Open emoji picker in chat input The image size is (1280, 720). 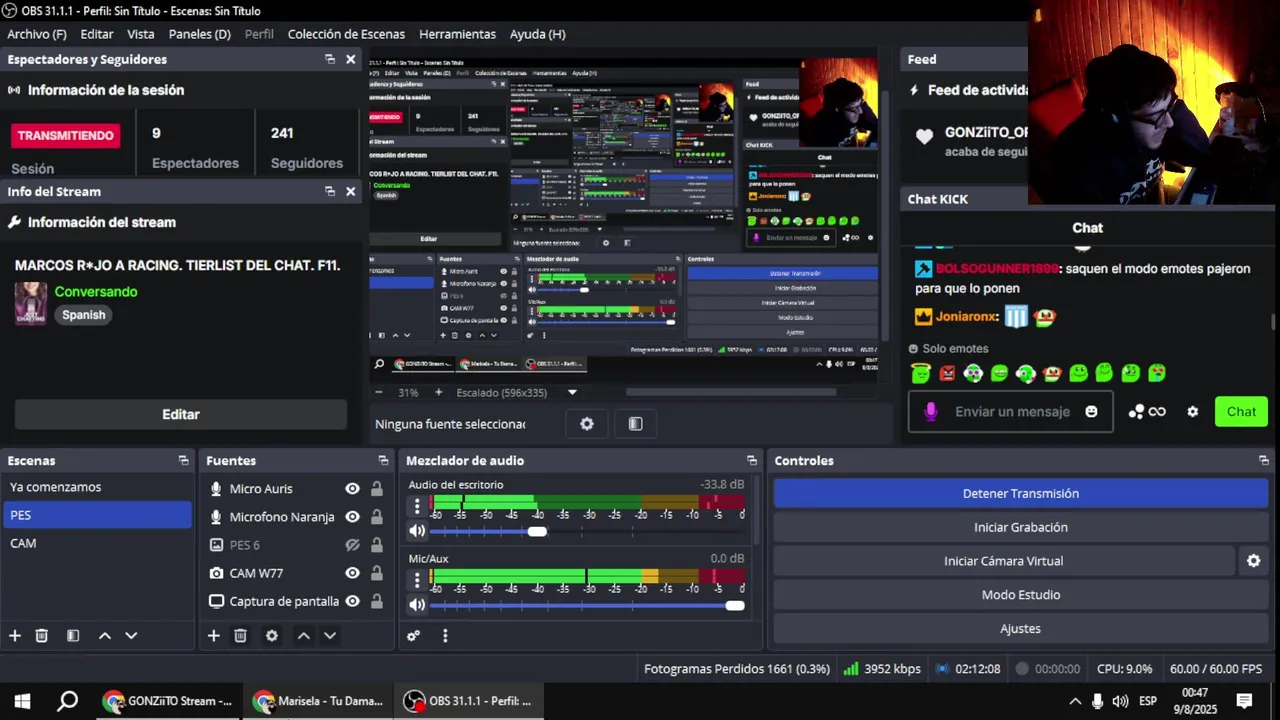1091,412
